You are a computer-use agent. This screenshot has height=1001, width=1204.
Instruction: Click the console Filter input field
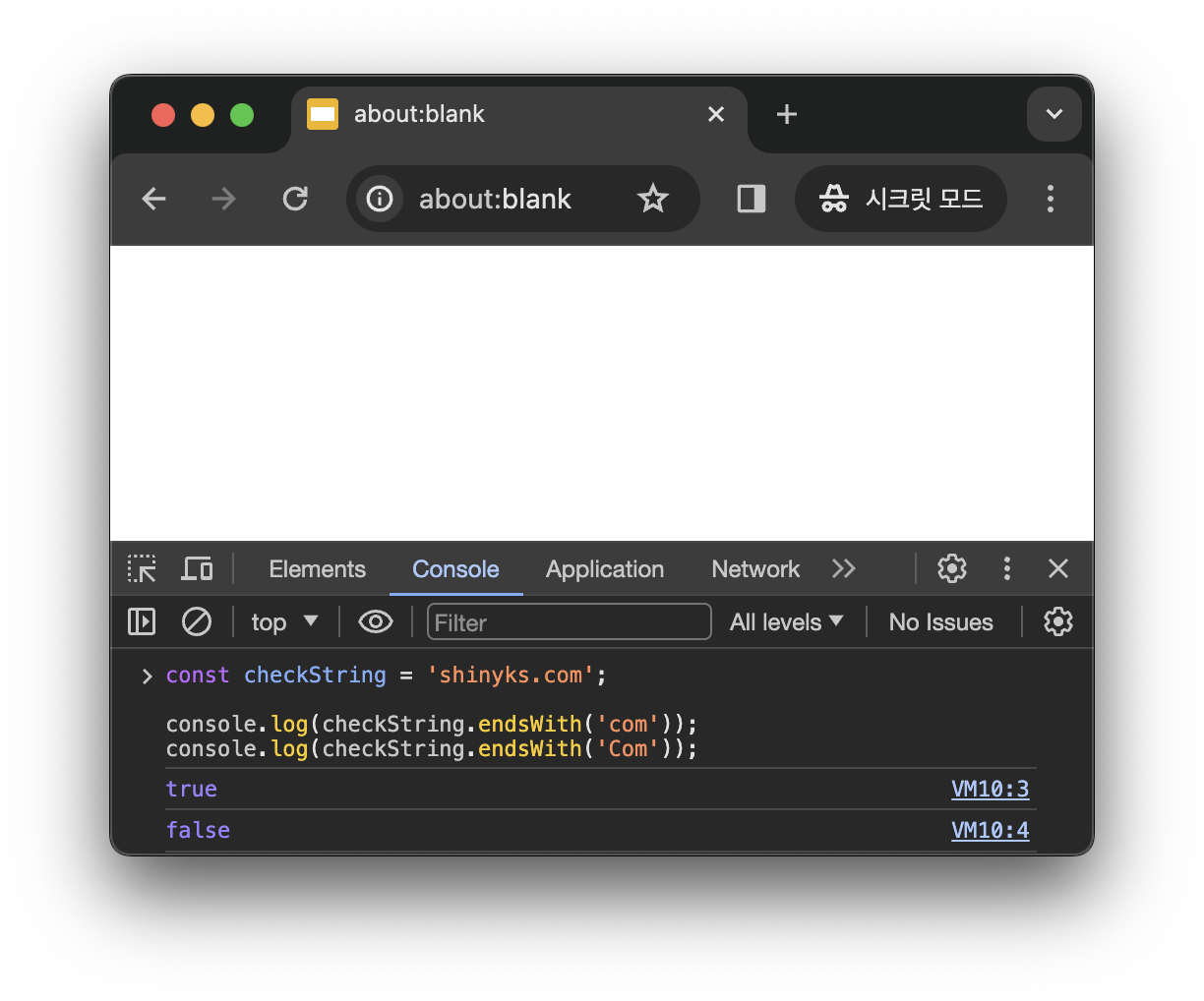[569, 621]
